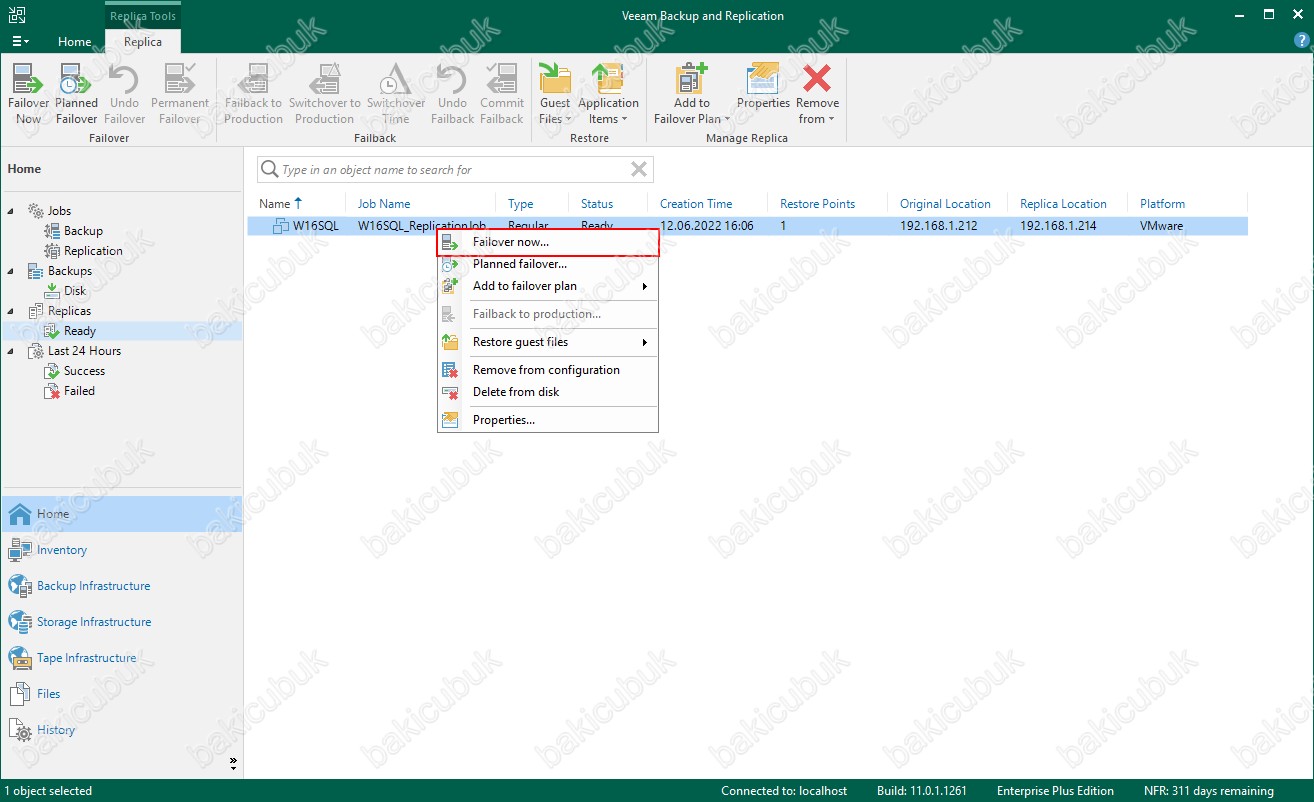Open the Storage Infrastructure navigation pane
The image size is (1314, 802).
(121, 622)
